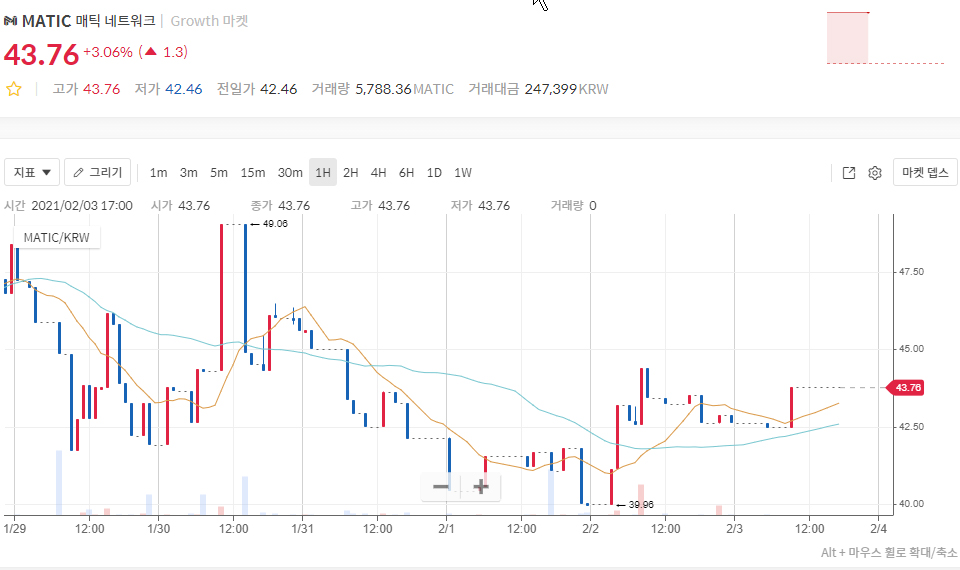Switch chart to 2H interval
Image resolution: width=960 pixels, height=570 pixels.
[x=351, y=173]
